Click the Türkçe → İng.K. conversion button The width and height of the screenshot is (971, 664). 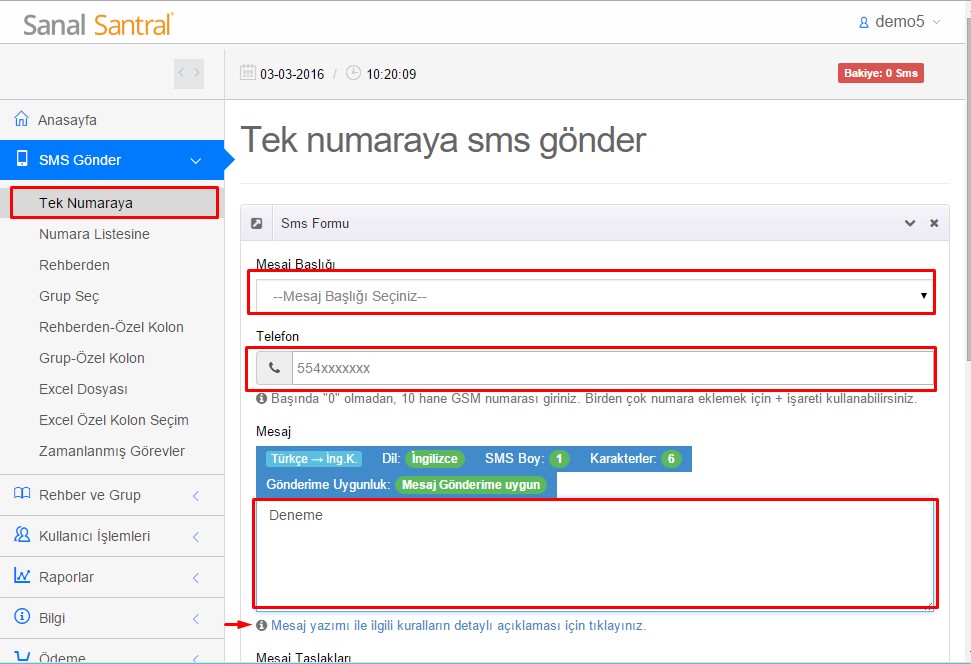tap(314, 458)
